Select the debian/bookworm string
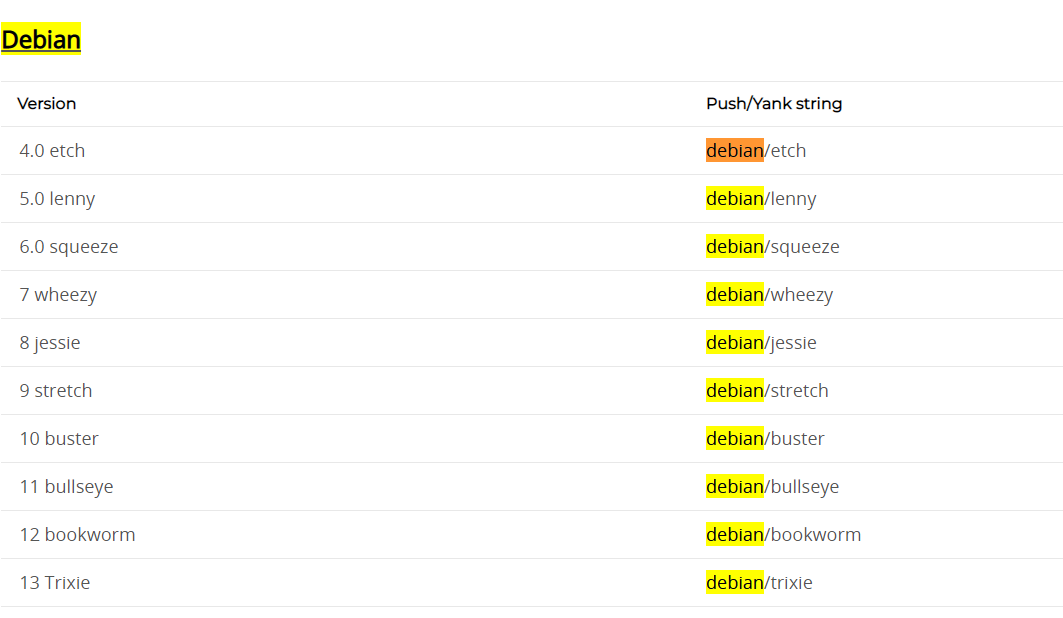The height and width of the screenshot is (618, 1063). 784,535
